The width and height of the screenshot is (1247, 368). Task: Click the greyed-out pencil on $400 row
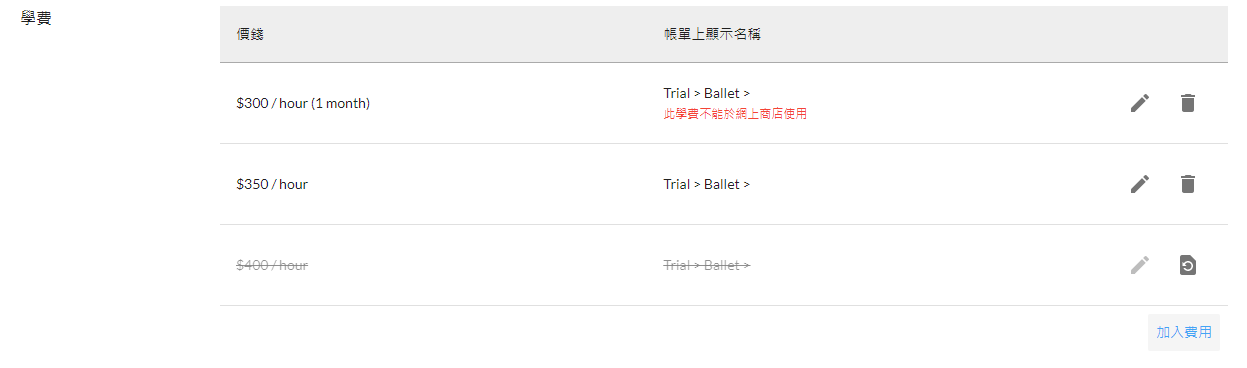click(x=1140, y=265)
